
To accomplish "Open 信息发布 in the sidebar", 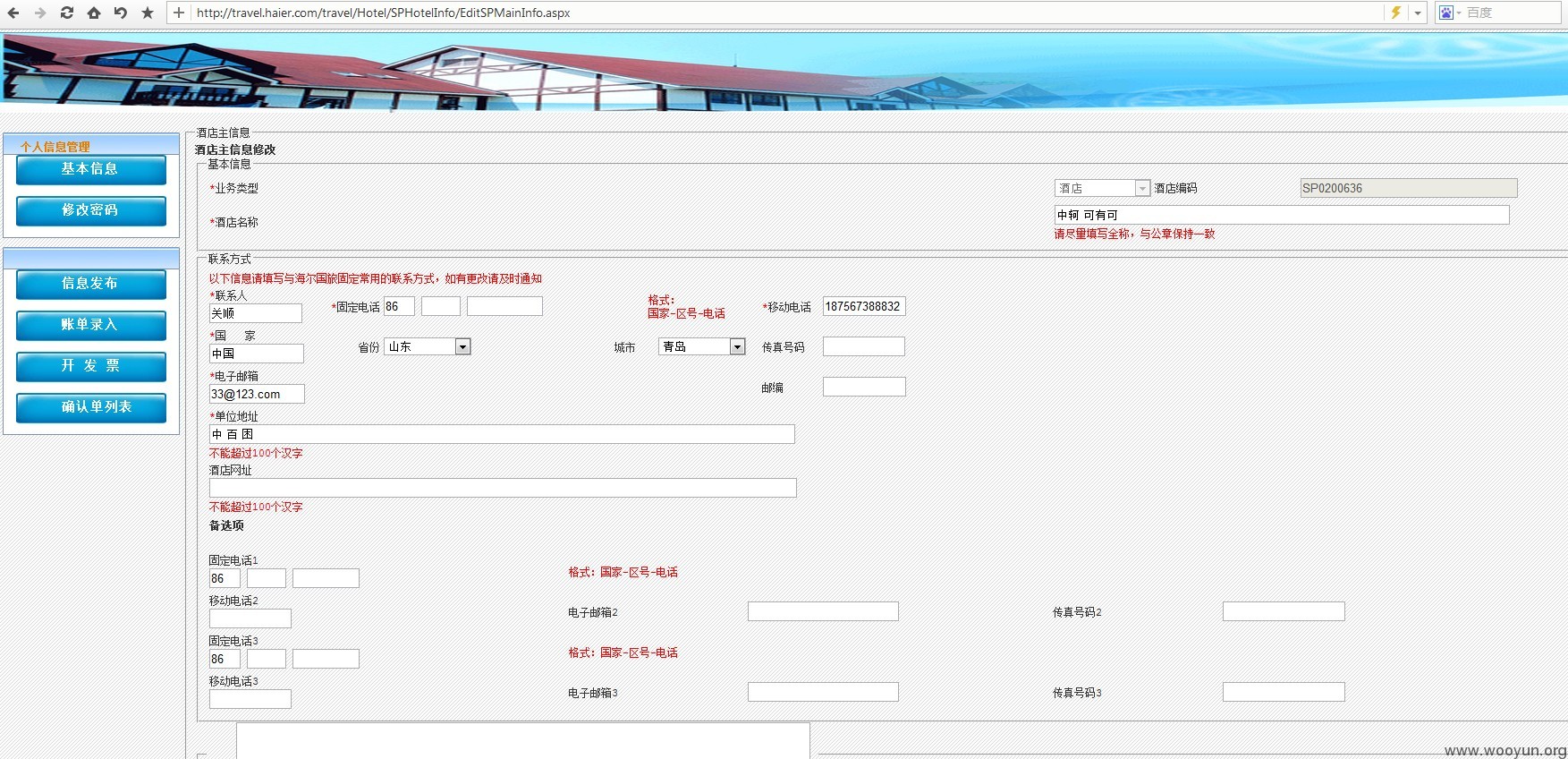I will [90, 284].
